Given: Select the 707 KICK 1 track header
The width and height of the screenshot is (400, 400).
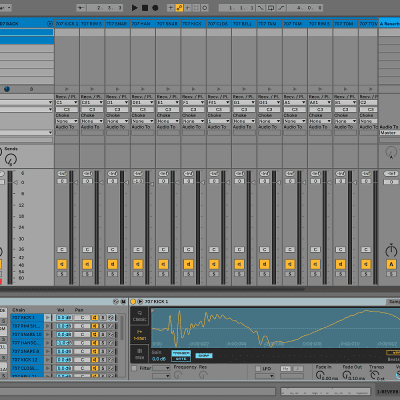Looking at the screenshot, I should 67,24.
